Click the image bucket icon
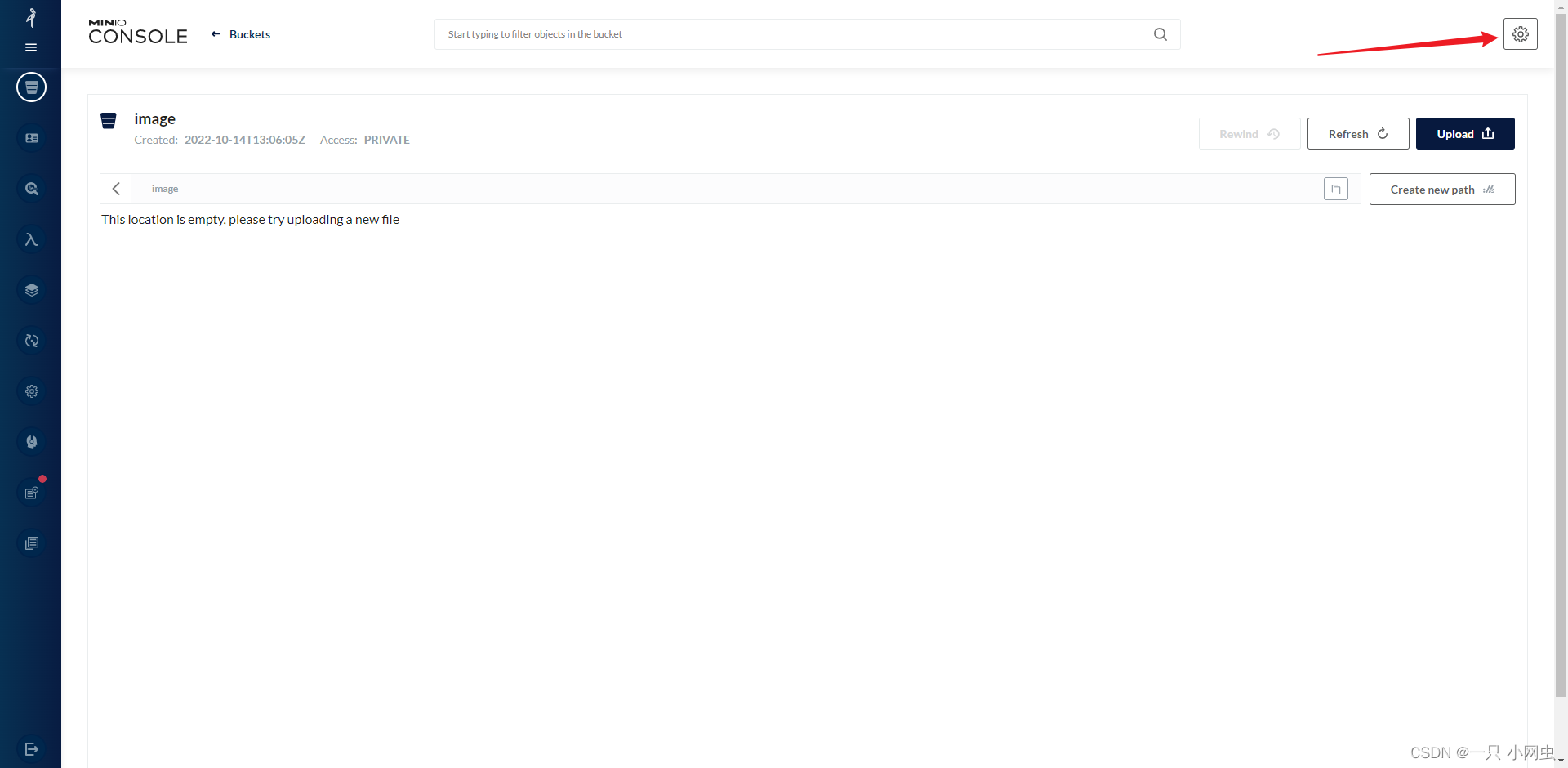The height and width of the screenshot is (768, 1568). 109,121
